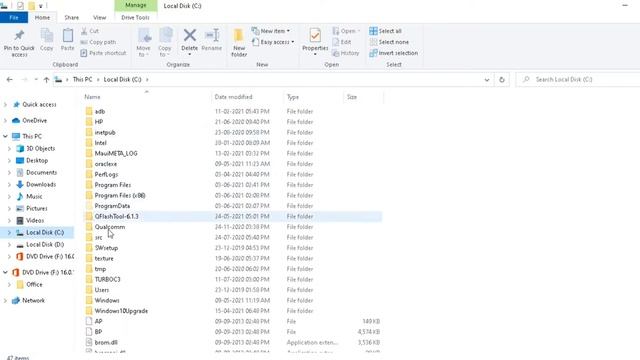This screenshot has width=640, height=360.
Task: Click Invert selection
Action: coord(393,53)
